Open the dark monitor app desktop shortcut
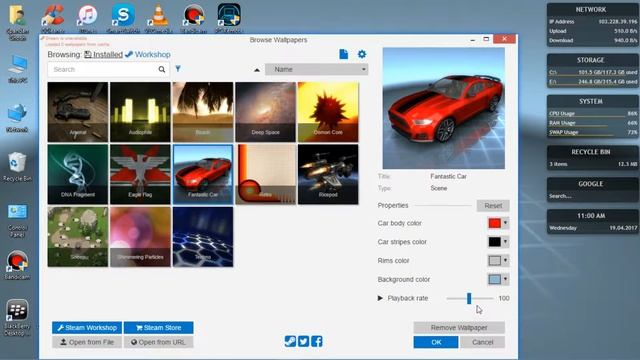The width and height of the screenshot is (640, 360). pos(229,18)
